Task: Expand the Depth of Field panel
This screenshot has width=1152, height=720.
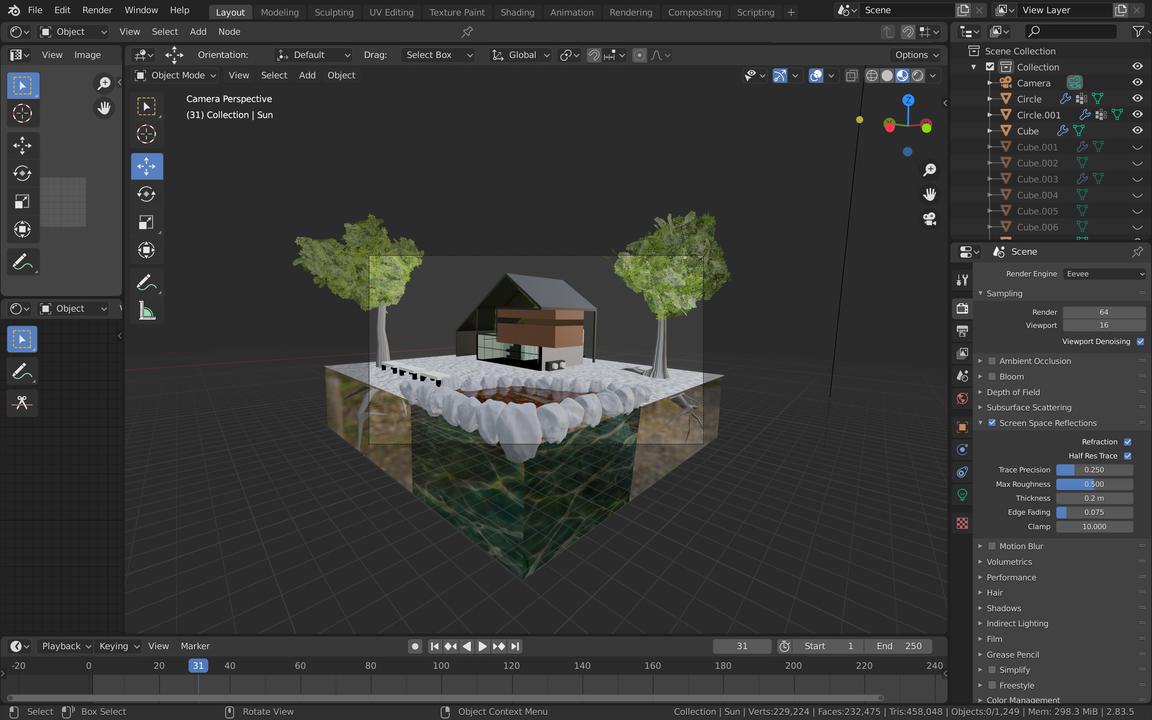Action: click(1013, 392)
